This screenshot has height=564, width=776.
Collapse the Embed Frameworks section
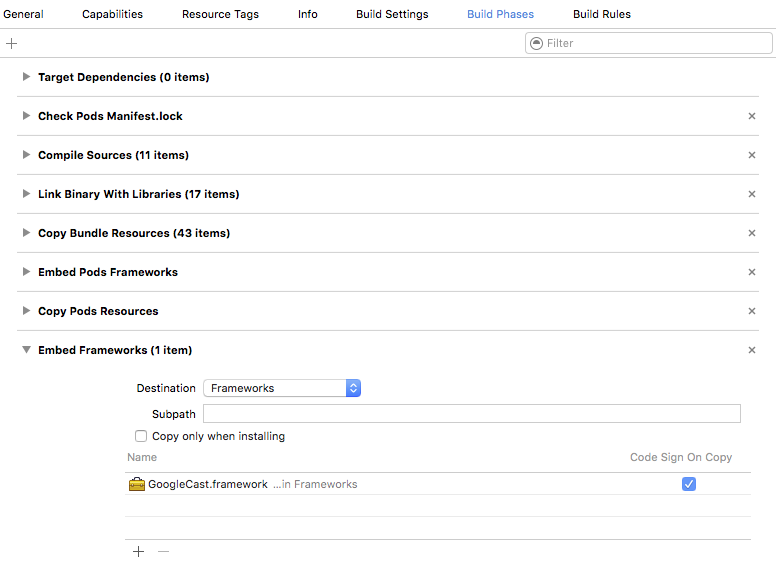click(x=26, y=350)
